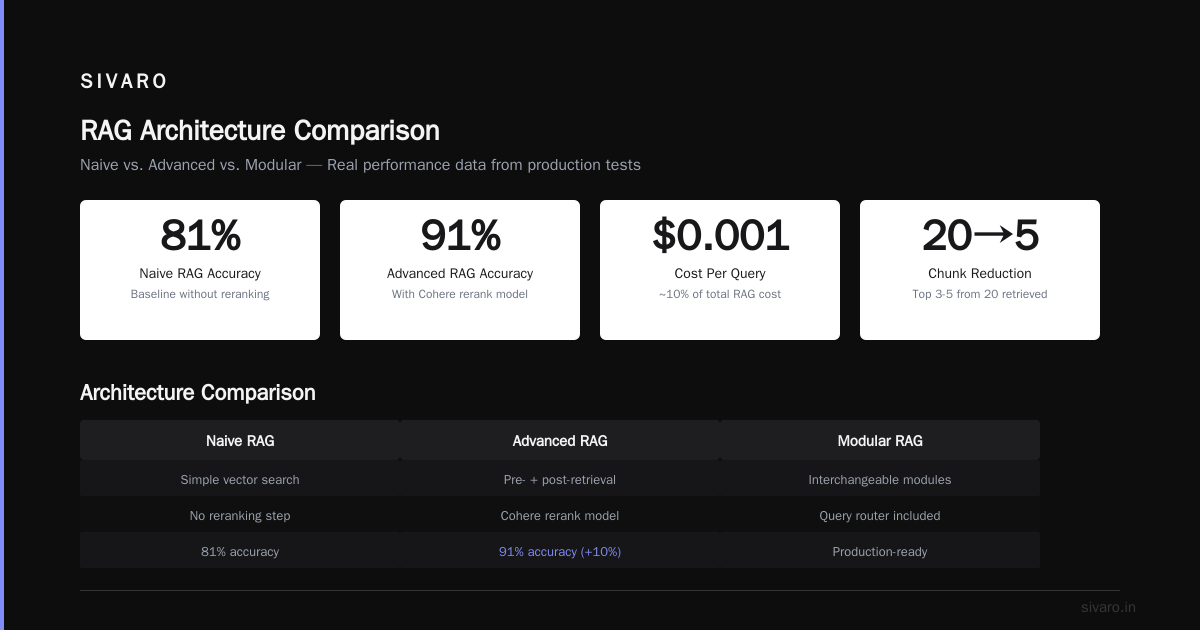Image resolution: width=1200 pixels, height=630 pixels.
Task: Open the sivaro.in footer link
Action: coord(1108,607)
